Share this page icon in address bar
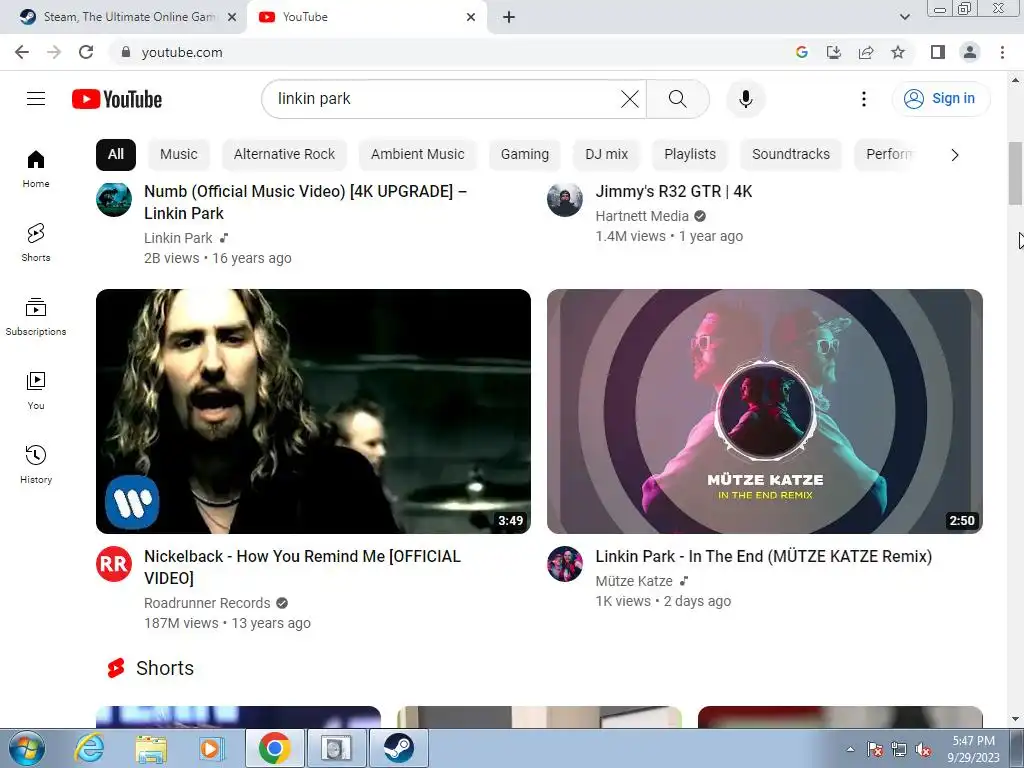The width and height of the screenshot is (1024, 768). [866, 52]
